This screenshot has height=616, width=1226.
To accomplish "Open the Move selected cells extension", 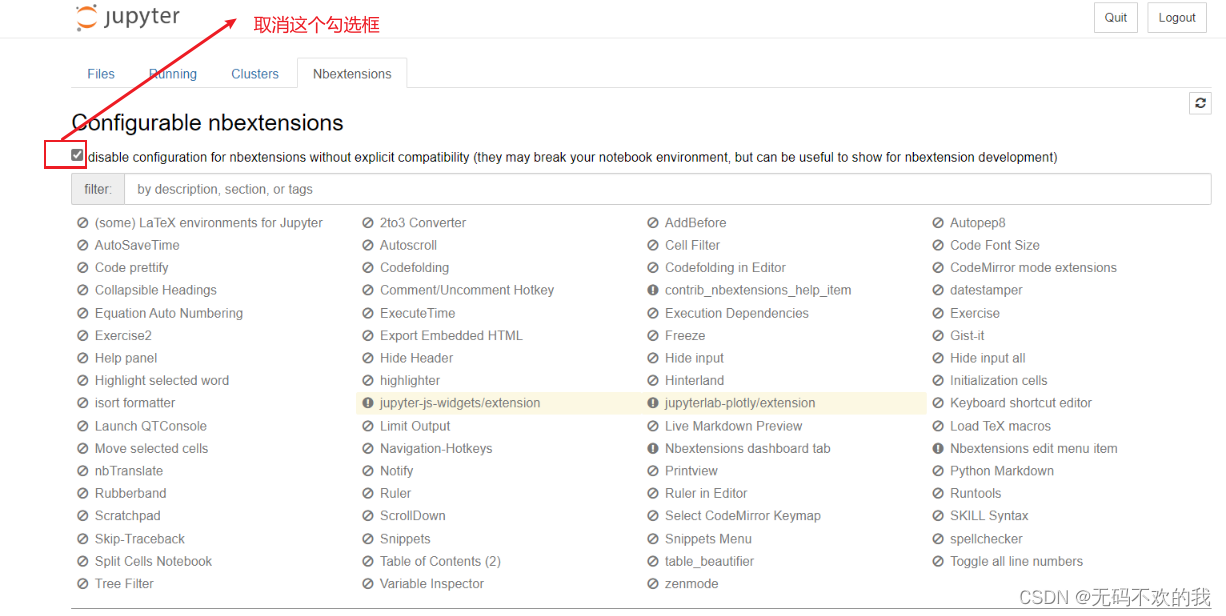I will point(151,448).
